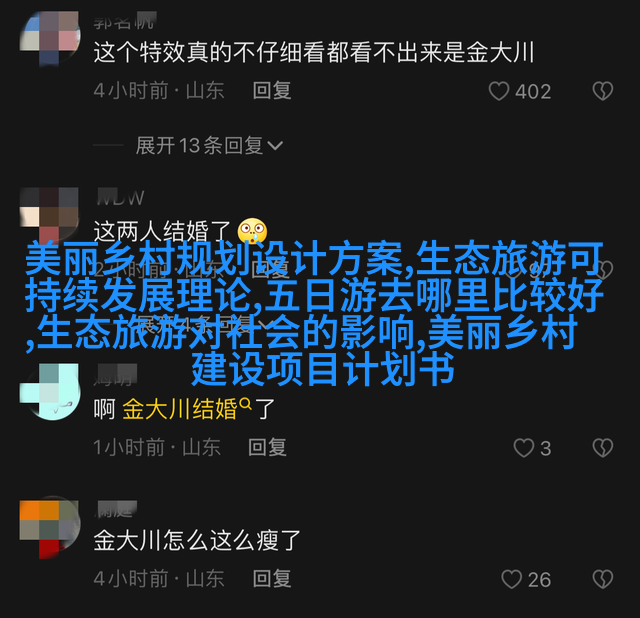Reply to the 金大川怎么这么瘦了 comment
640x618 pixels.
pos(271,579)
